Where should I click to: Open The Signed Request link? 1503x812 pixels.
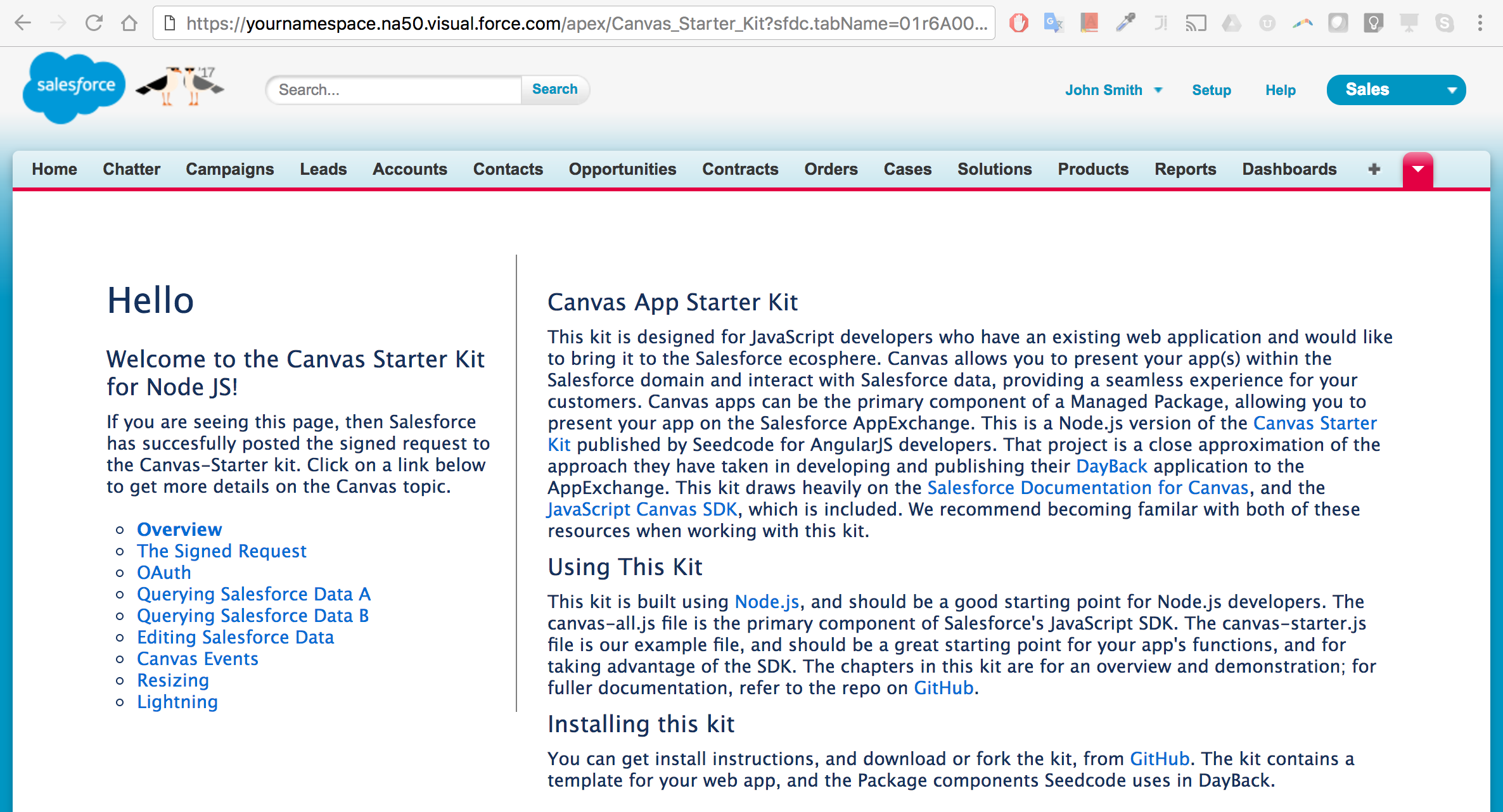222,551
